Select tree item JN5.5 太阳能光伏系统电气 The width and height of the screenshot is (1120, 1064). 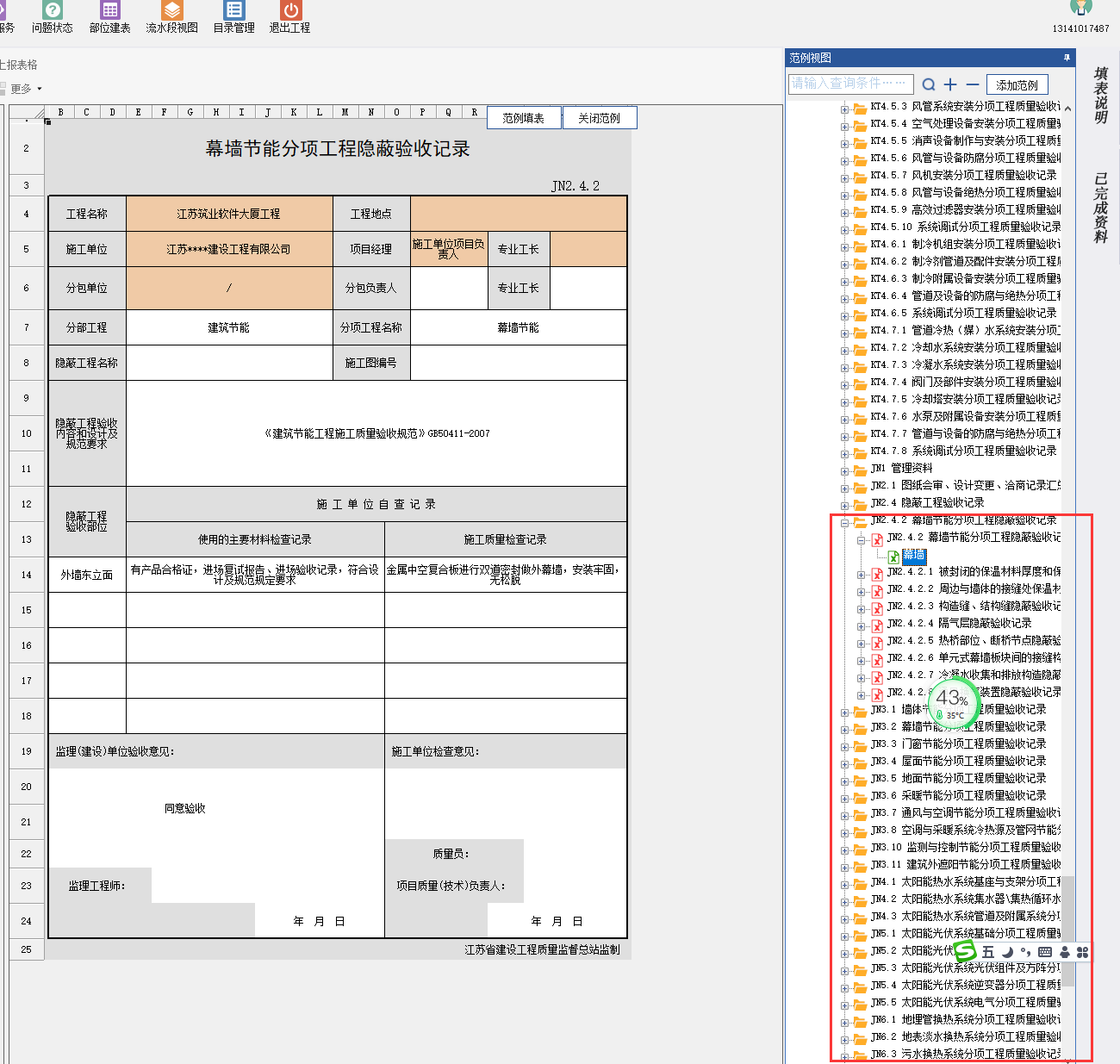[965, 1002]
